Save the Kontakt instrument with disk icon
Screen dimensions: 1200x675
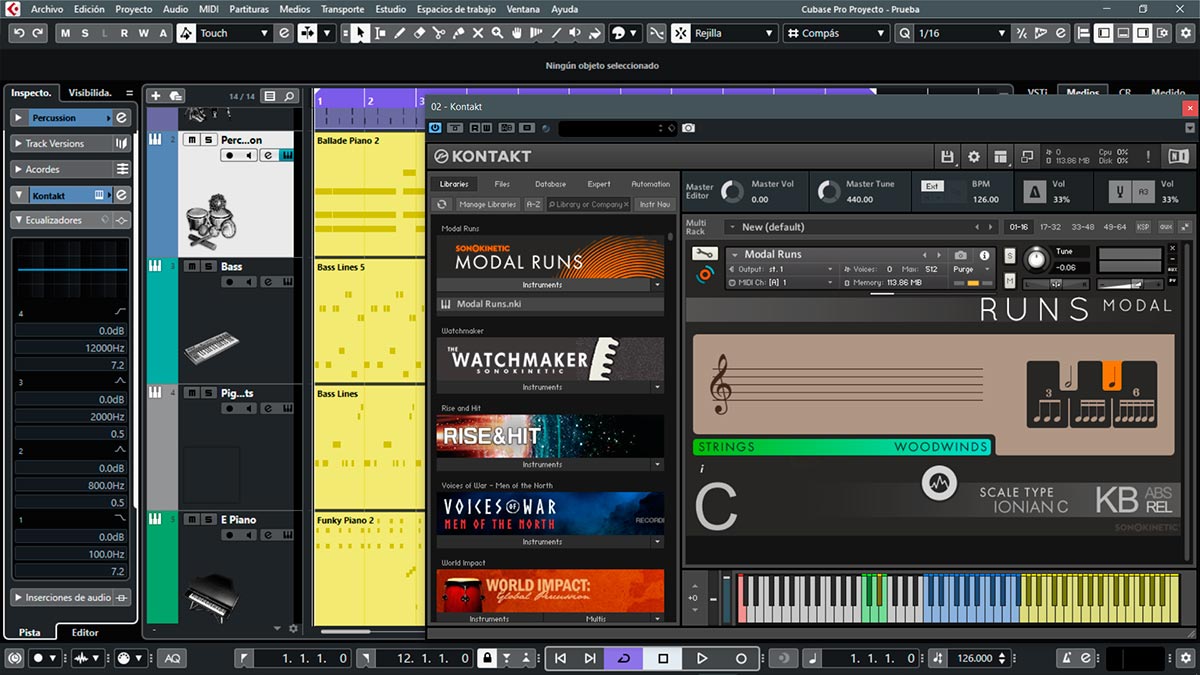947,157
